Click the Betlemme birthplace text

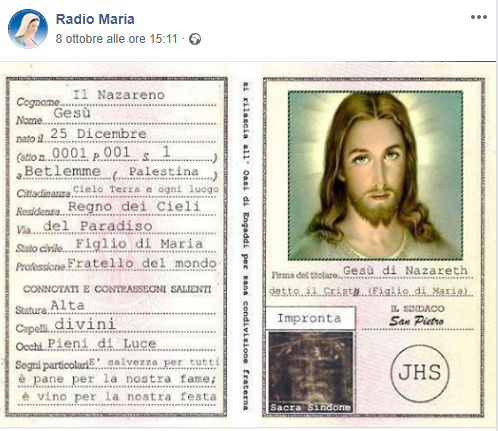pos(62,171)
